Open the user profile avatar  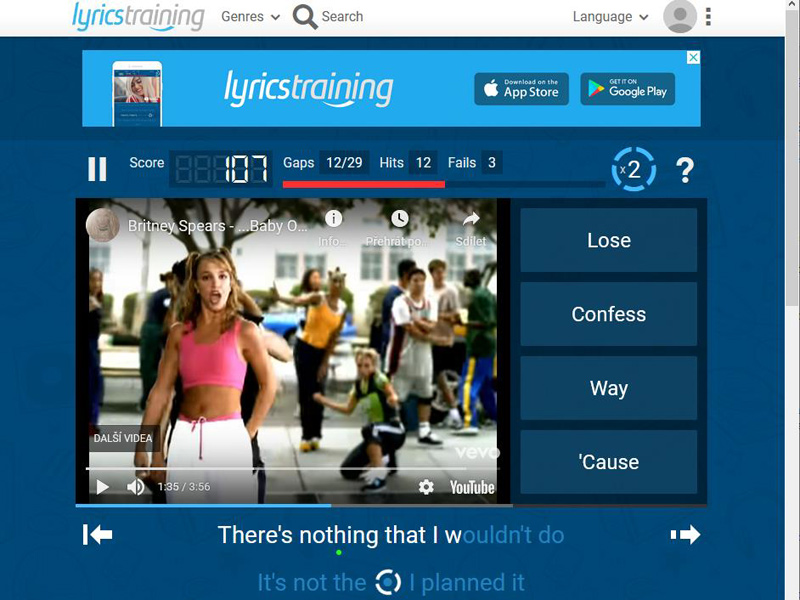click(680, 16)
